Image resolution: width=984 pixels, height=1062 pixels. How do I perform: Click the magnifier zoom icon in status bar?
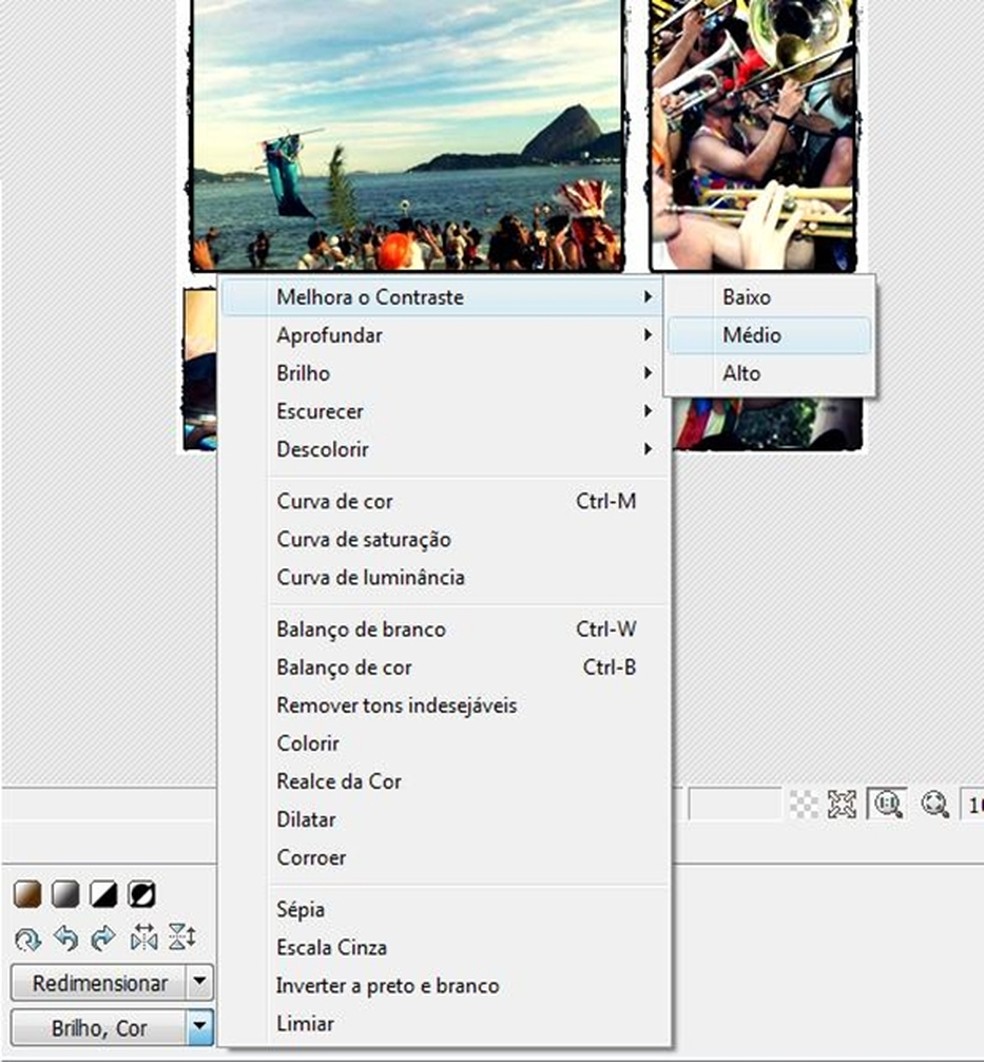[935, 805]
